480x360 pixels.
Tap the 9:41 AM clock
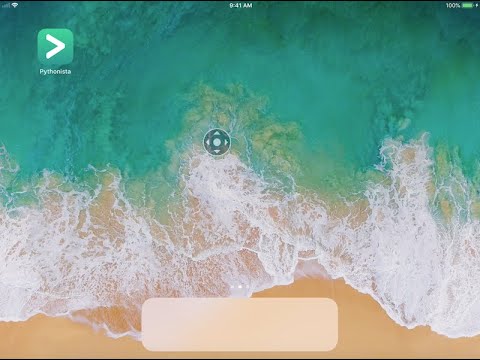pos(241,5)
